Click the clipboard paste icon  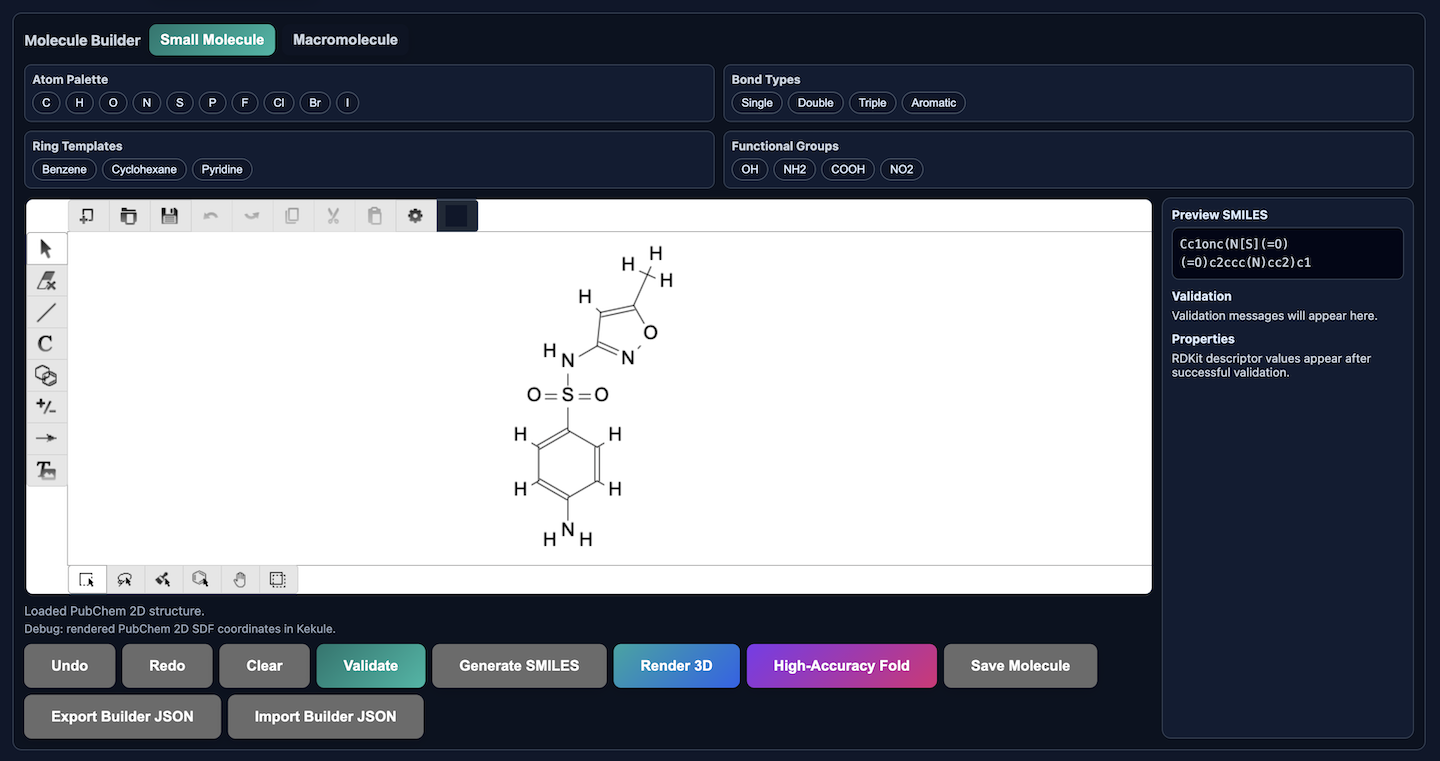click(x=375, y=216)
